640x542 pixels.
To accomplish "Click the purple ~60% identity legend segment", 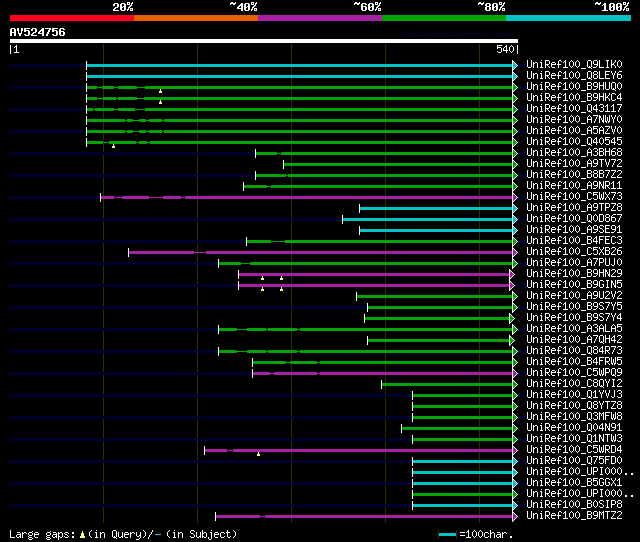I will [320, 18].
